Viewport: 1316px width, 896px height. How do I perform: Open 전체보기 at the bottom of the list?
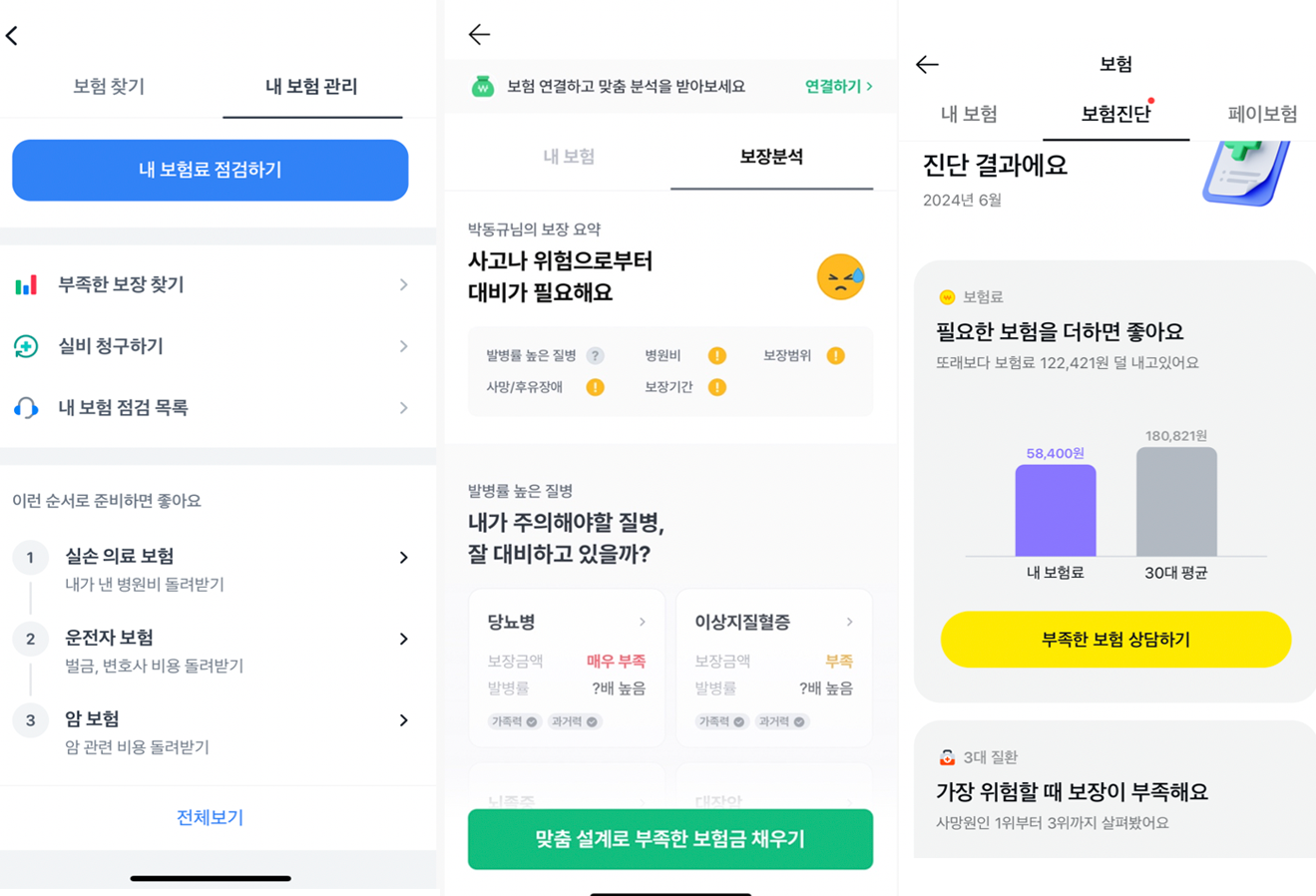210,818
